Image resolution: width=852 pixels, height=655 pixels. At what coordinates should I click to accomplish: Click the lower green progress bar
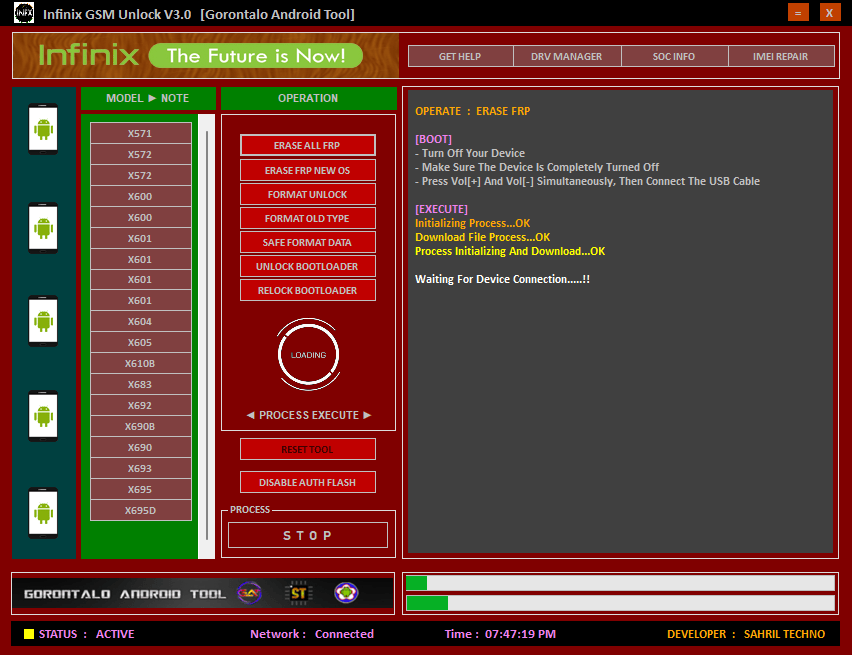click(x=620, y=603)
